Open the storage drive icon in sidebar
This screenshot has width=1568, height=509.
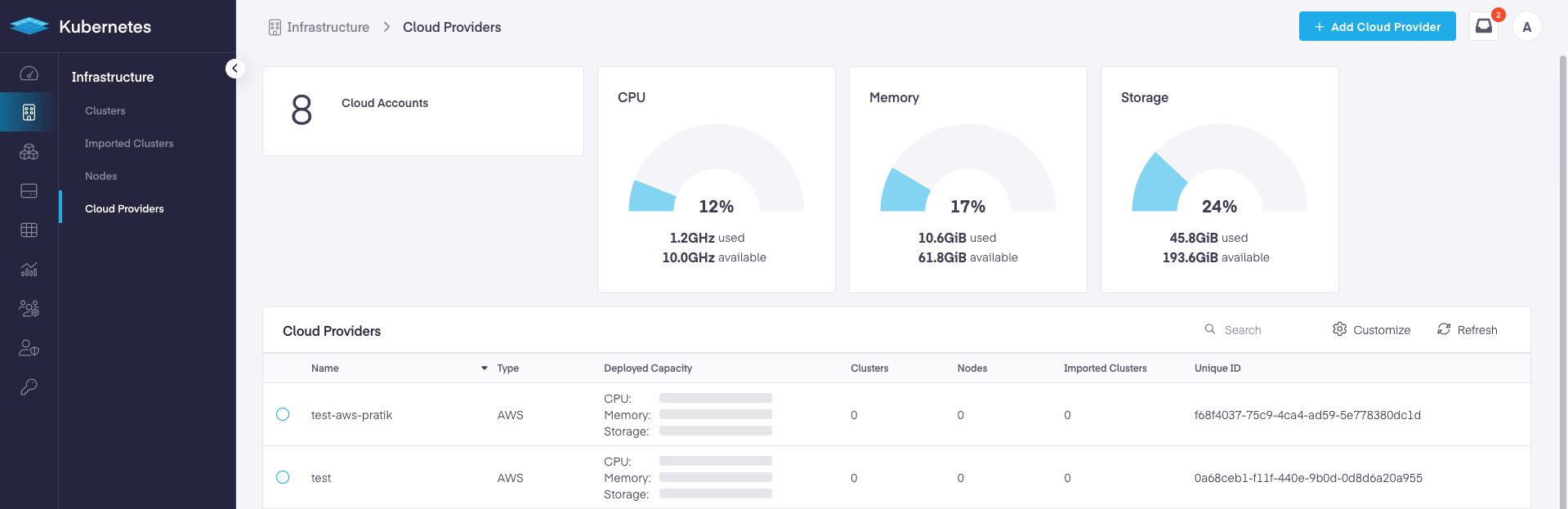(29, 191)
